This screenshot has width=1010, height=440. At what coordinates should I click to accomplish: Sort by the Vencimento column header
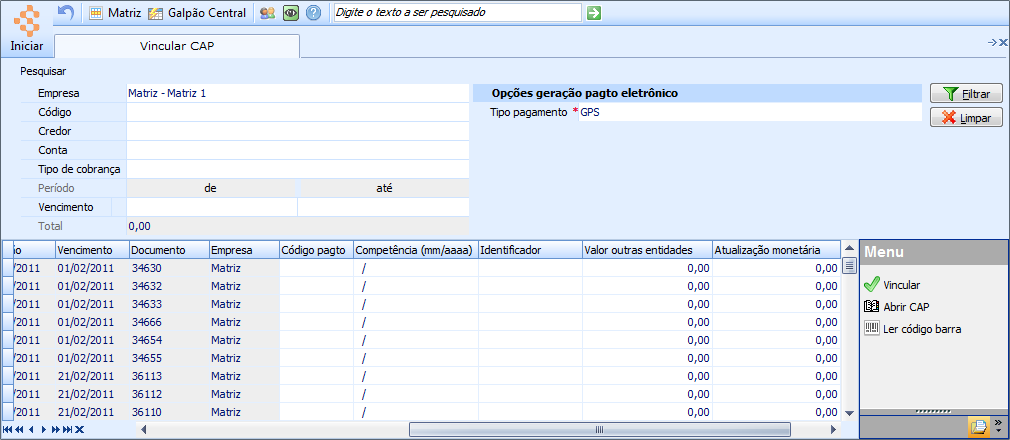click(x=91, y=250)
